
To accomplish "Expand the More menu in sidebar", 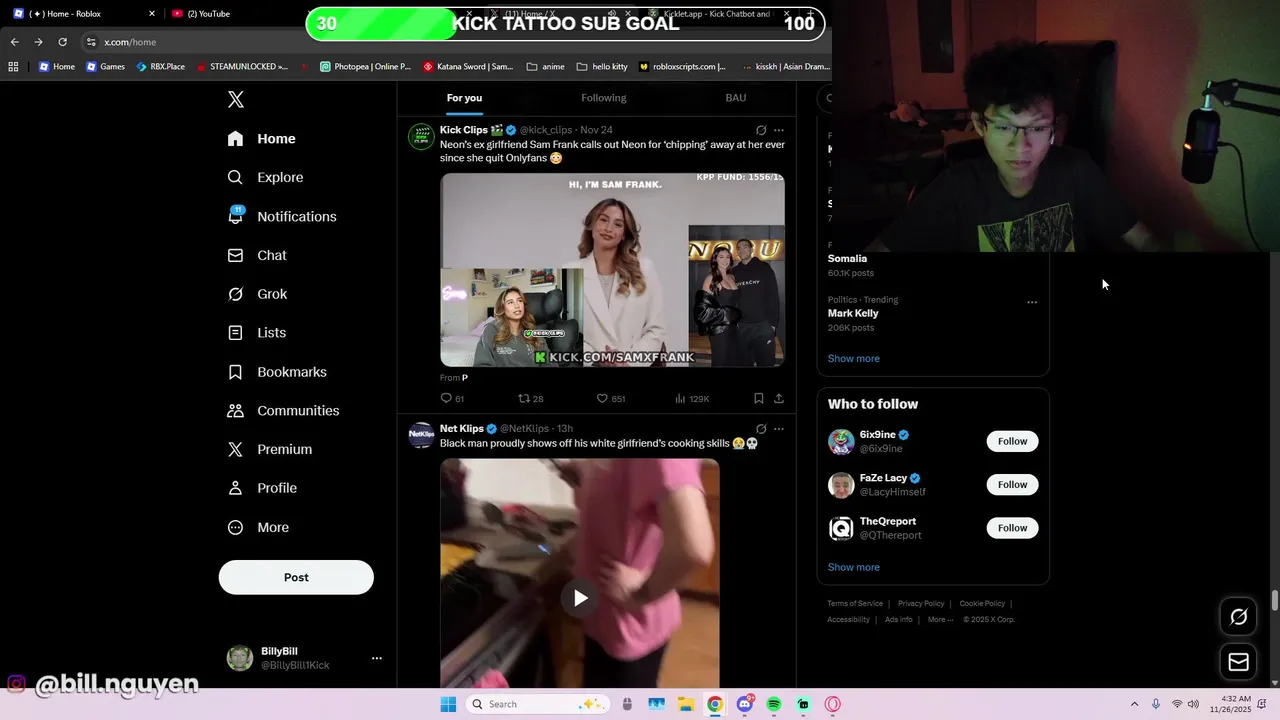I will tap(259, 527).
